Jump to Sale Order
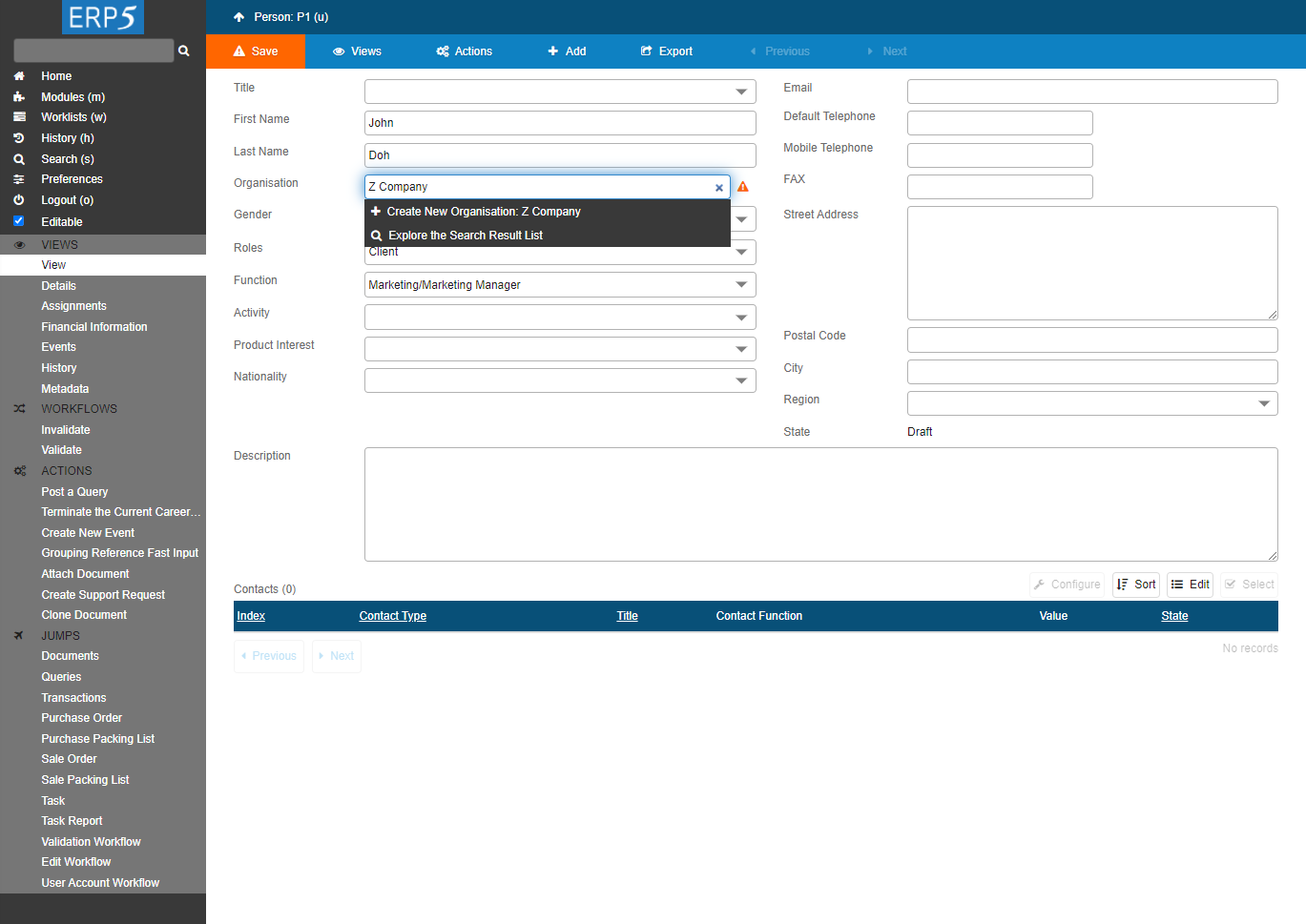This screenshot has height=924, width=1306. click(x=103, y=759)
